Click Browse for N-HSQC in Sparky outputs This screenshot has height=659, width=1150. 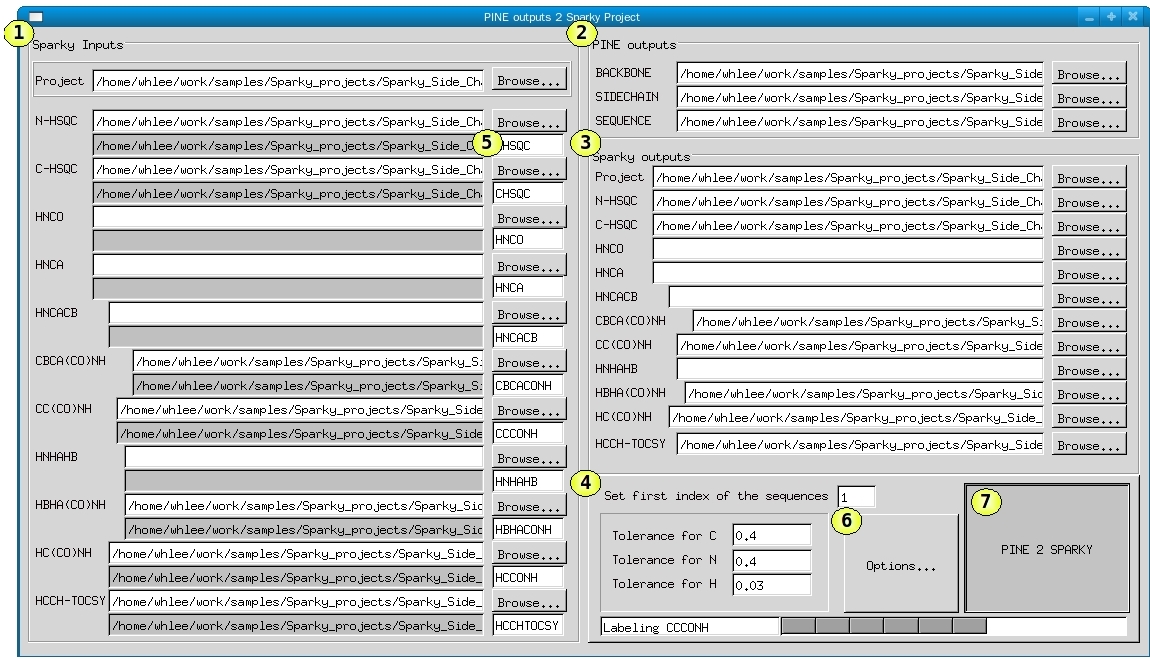tap(1089, 202)
